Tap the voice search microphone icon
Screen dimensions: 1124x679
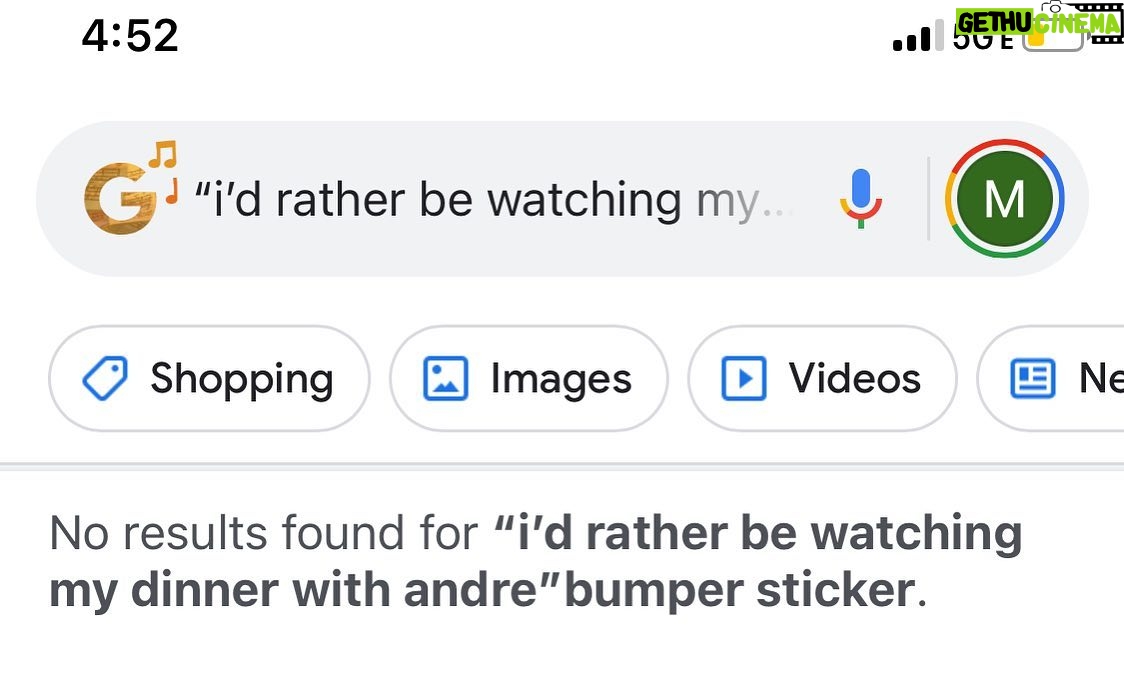point(861,199)
